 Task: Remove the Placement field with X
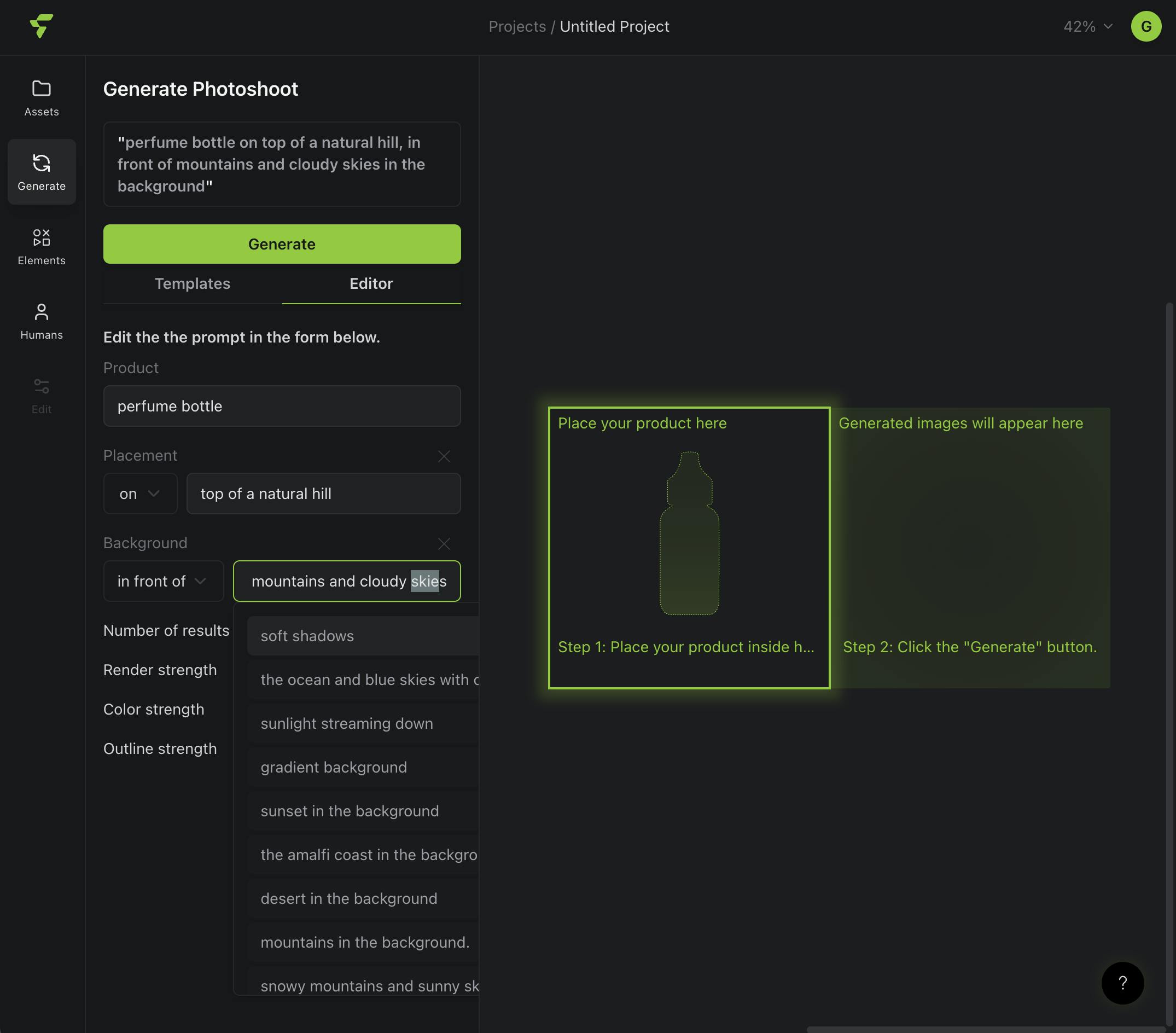[x=444, y=456]
